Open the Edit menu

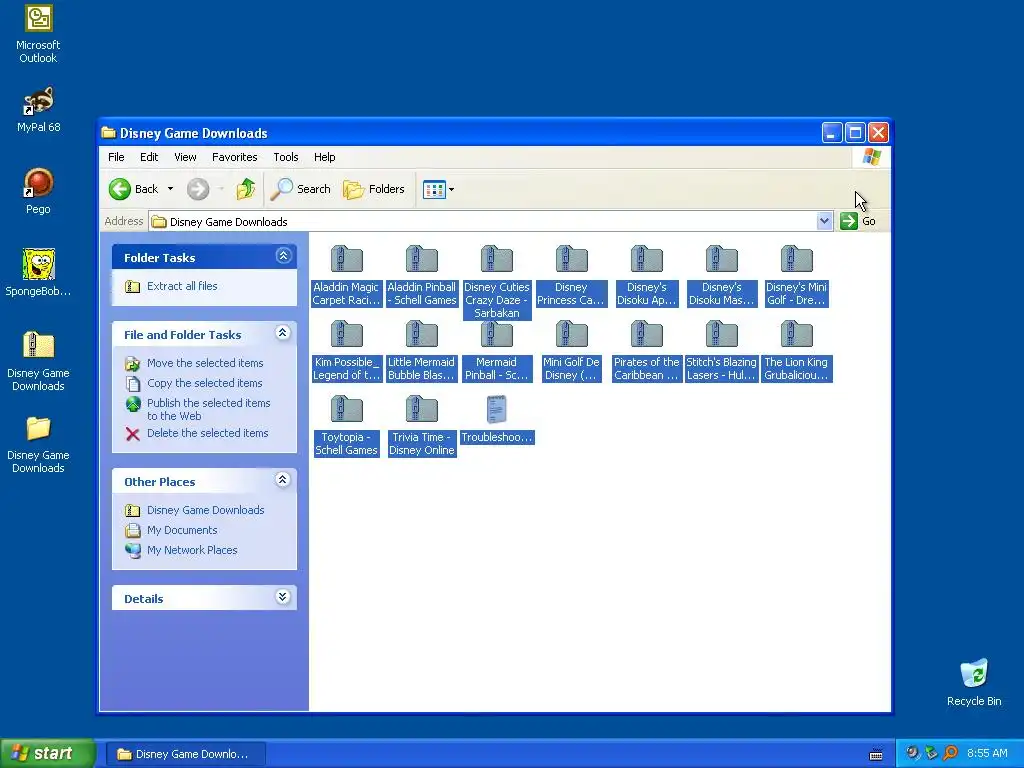149,157
